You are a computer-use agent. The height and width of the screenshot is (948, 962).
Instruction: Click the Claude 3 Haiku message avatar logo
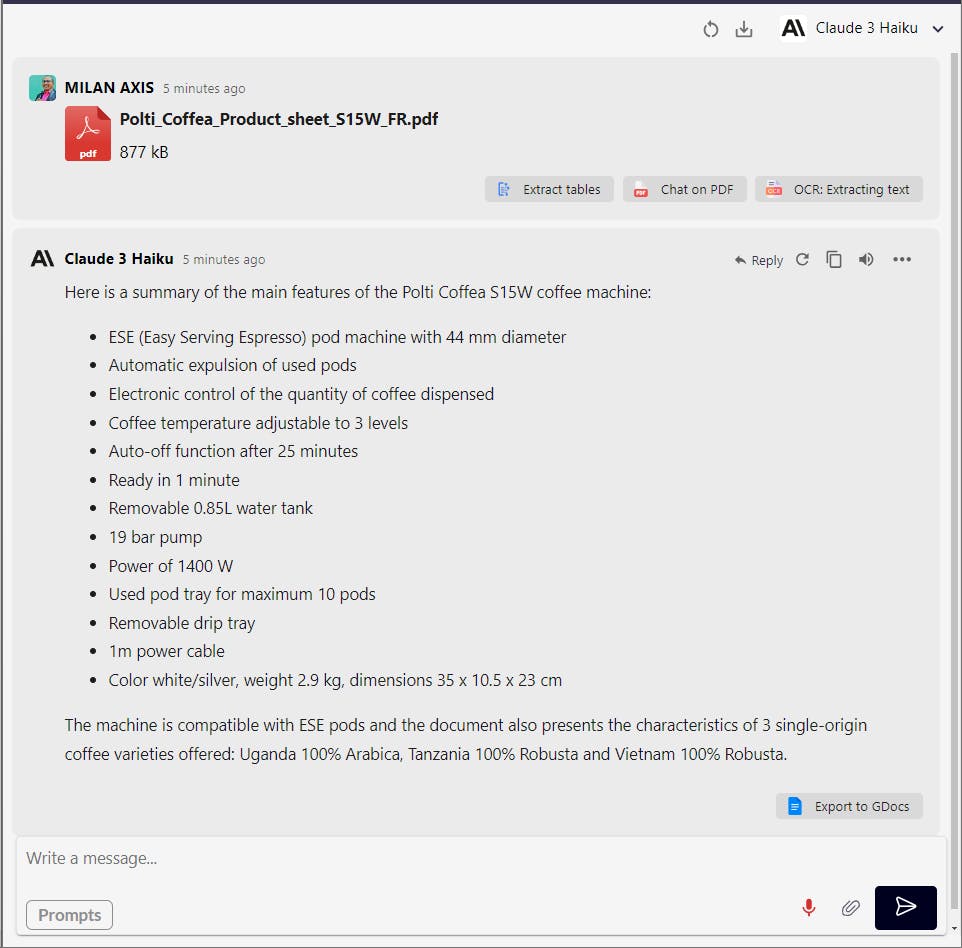click(42, 258)
